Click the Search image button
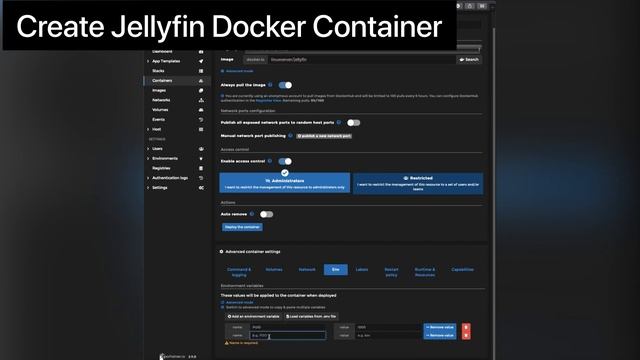Image resolution: width=640 pixels, height=360 pixels. click(x=469, y=60)
